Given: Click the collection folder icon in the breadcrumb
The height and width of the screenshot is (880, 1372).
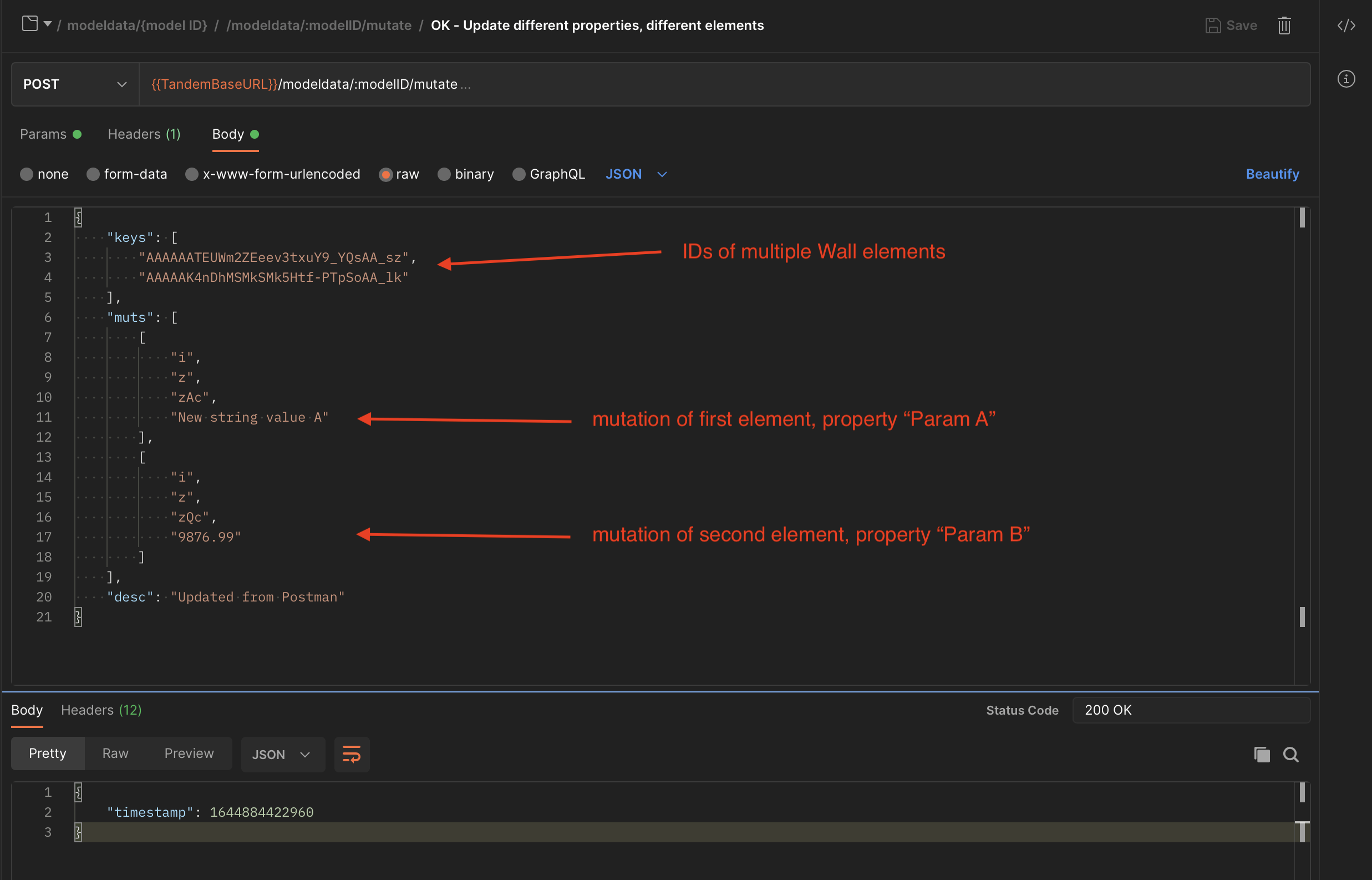Looking at the screenshot, I should tap(30, 24).
